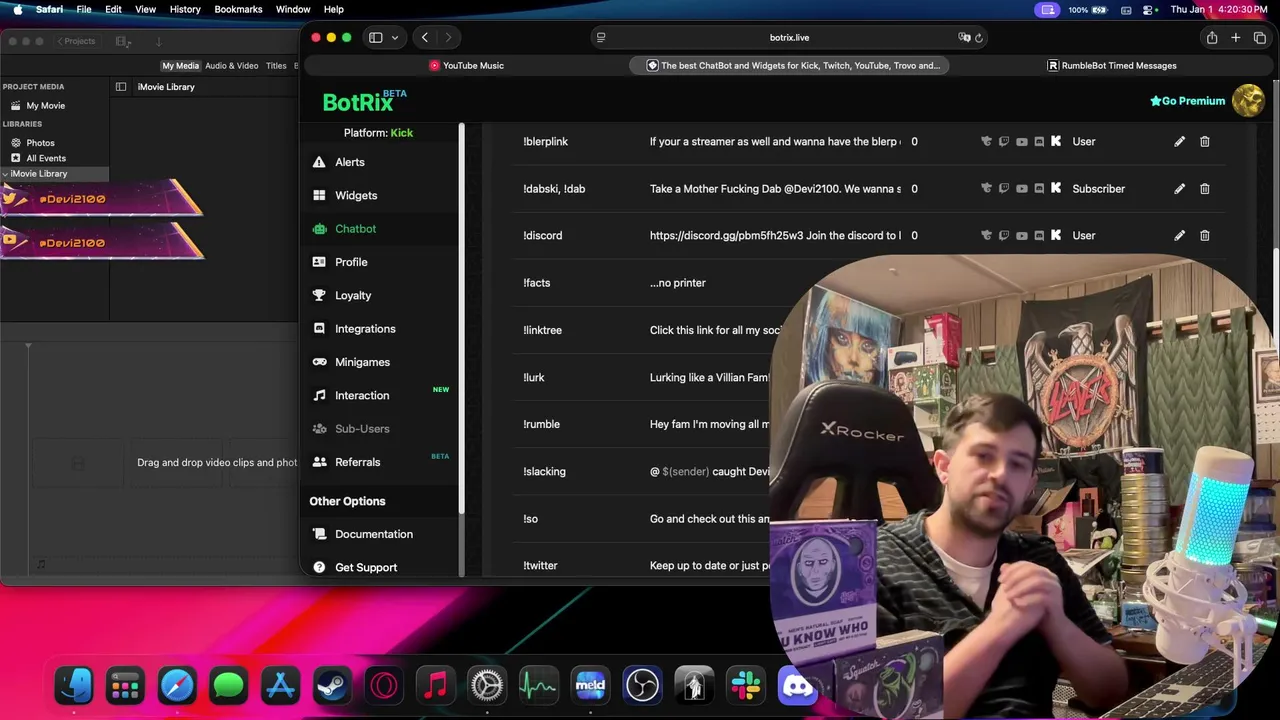Toggle Kick platform for !discord command
This screenshot has height=720, width=1280.
tap(1056, 235)
